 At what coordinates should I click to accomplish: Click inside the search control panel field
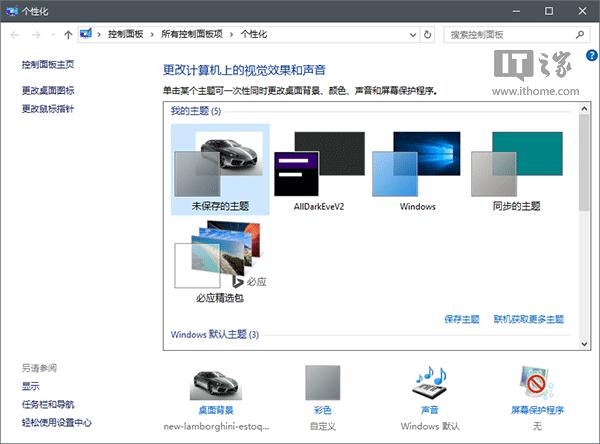510,34
